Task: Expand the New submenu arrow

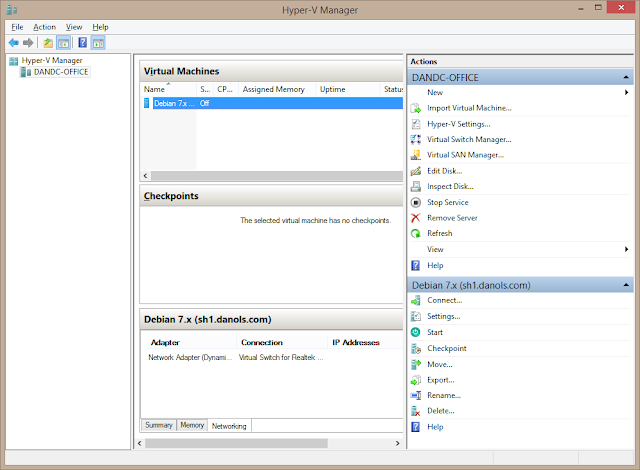Action: 626,93
